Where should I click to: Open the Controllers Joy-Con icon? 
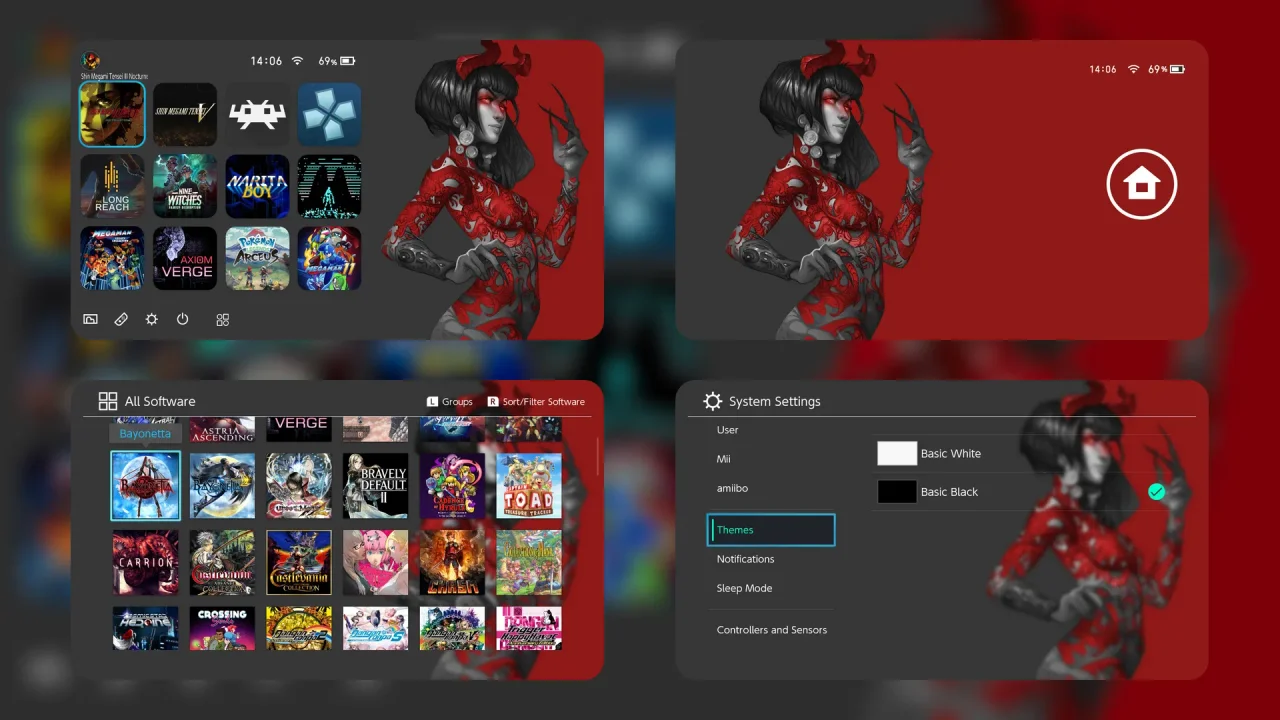(121, 320)
